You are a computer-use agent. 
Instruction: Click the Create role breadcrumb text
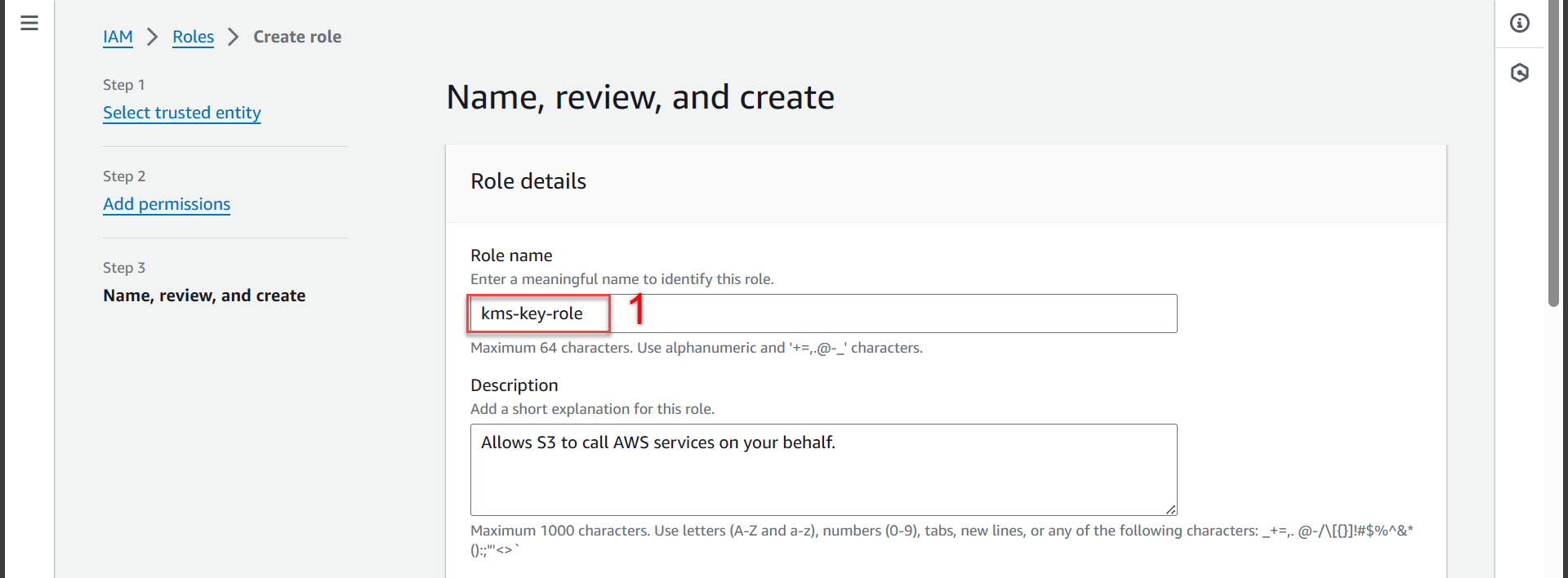[297, 37]
